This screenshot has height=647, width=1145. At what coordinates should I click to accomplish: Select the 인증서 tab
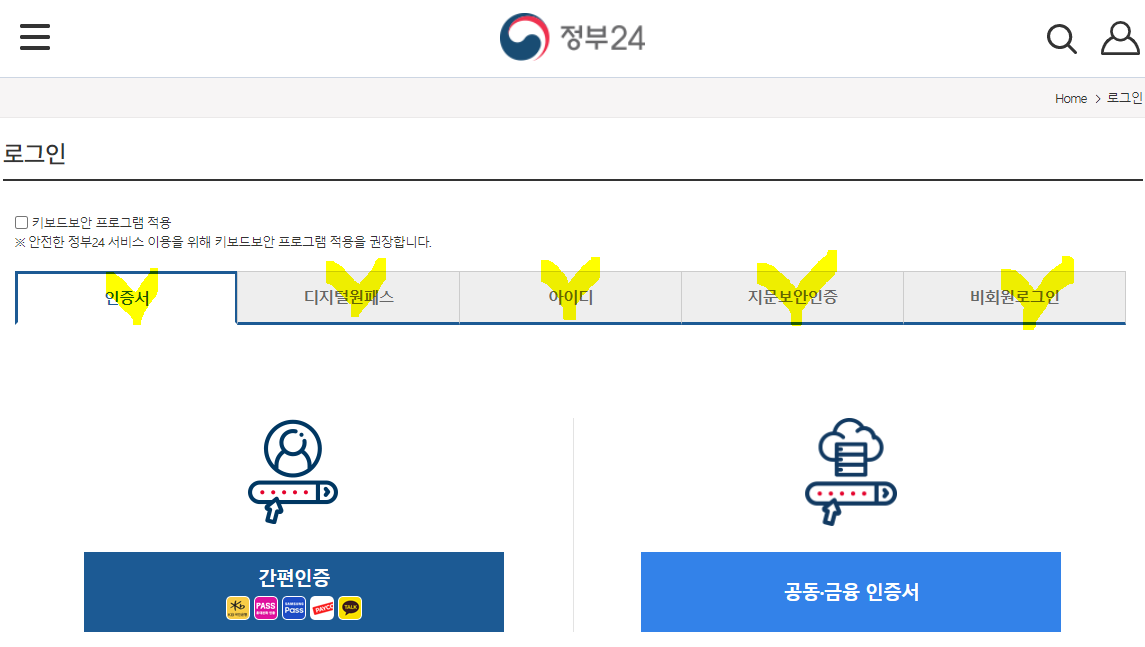point(126,297)
